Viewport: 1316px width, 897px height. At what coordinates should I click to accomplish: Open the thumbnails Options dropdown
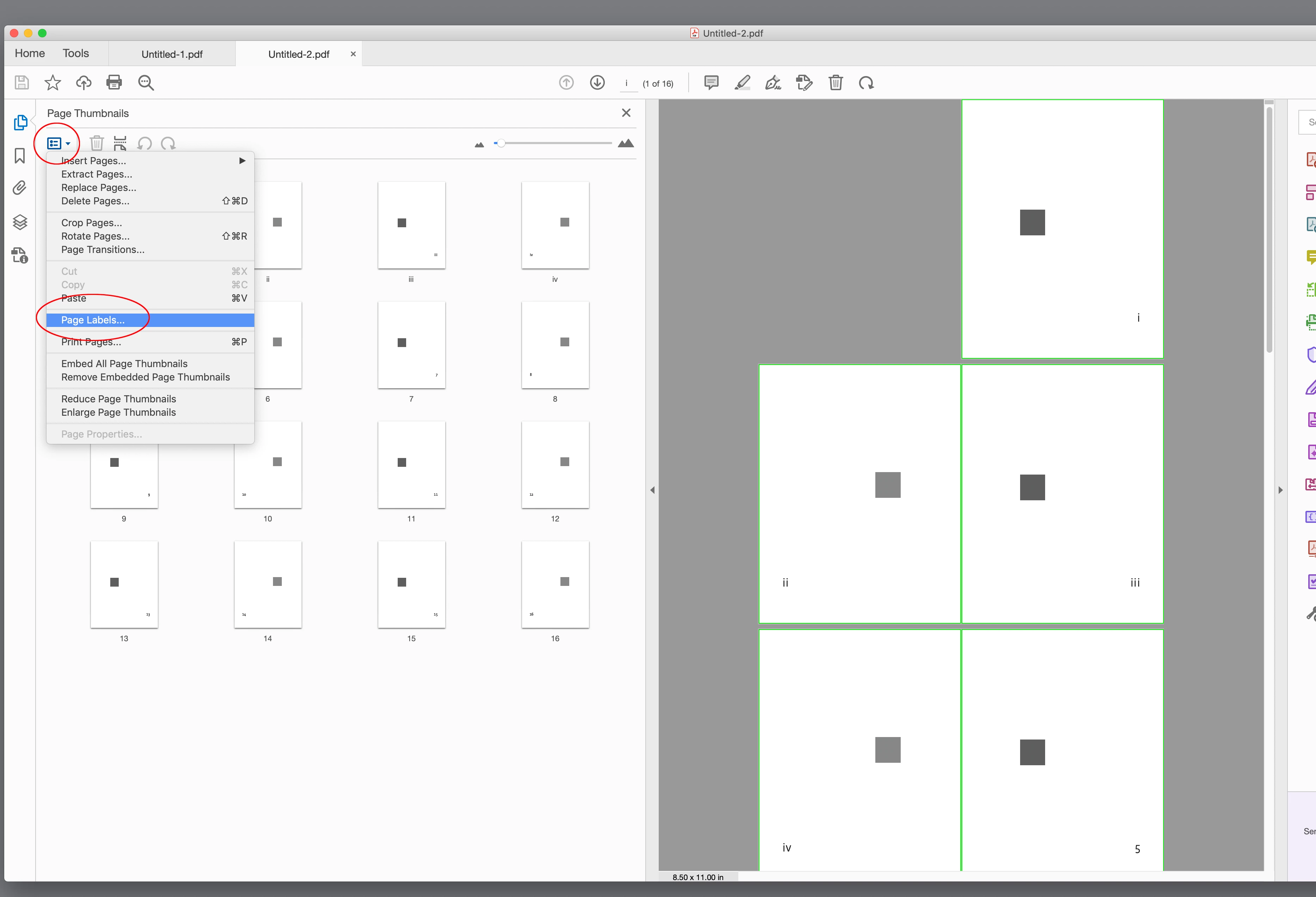click(x=58, y=143)
